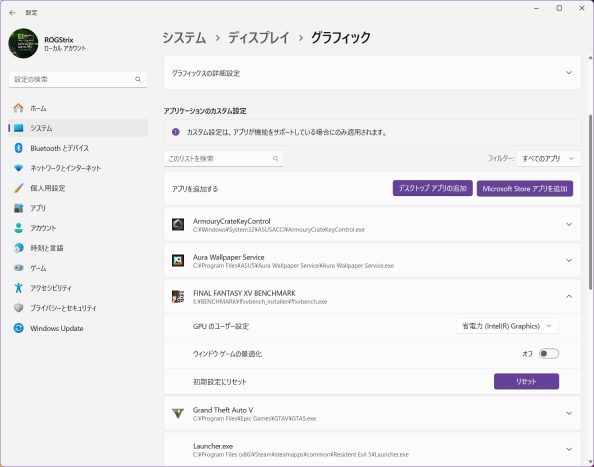This screenshot has width=594, height=467.
Task: Maximize the settings window
Action: (x=559, y=8)
